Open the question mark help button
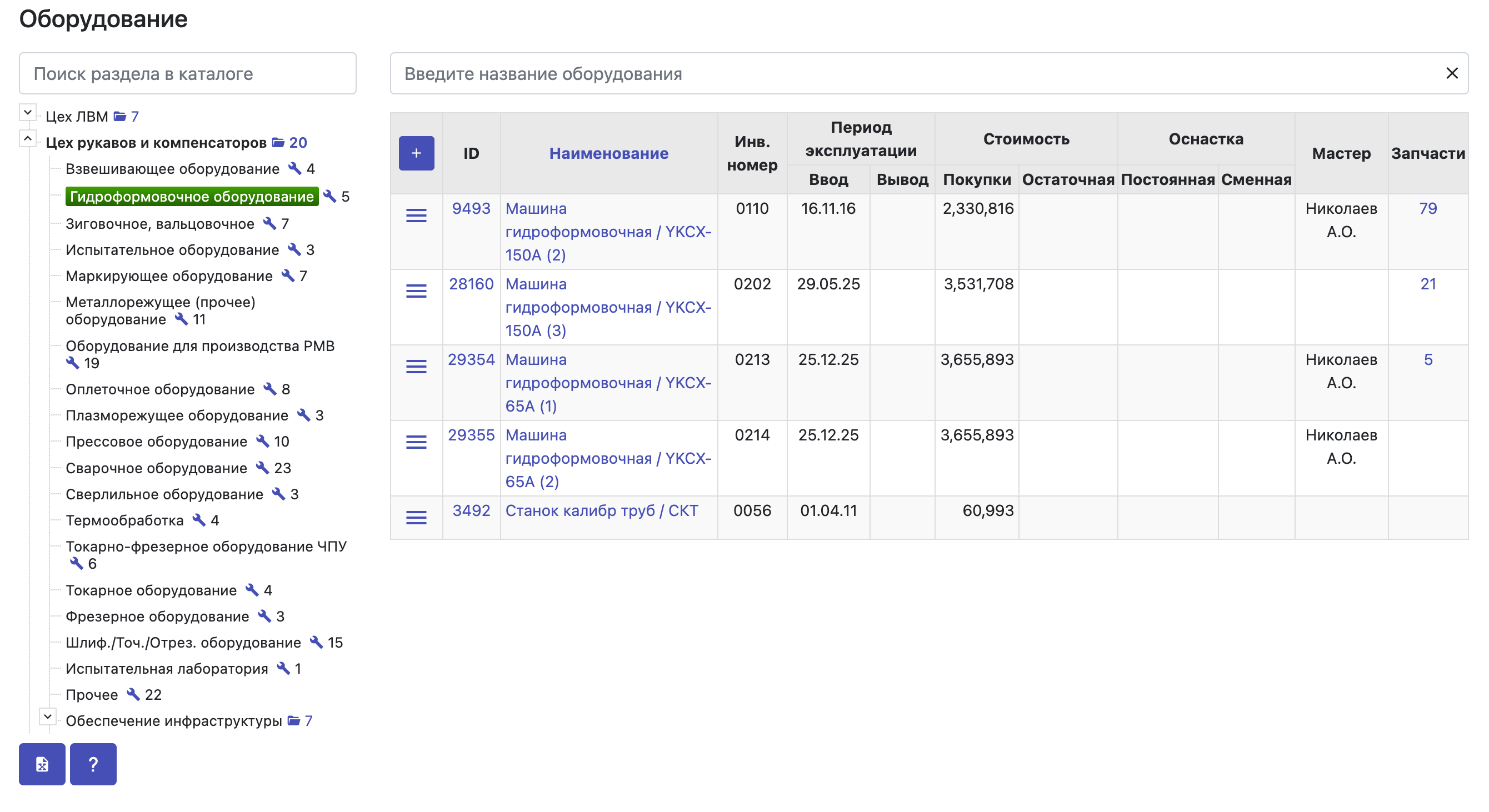This screenshot has width=1489, height=812. click(x=93, y=764)
